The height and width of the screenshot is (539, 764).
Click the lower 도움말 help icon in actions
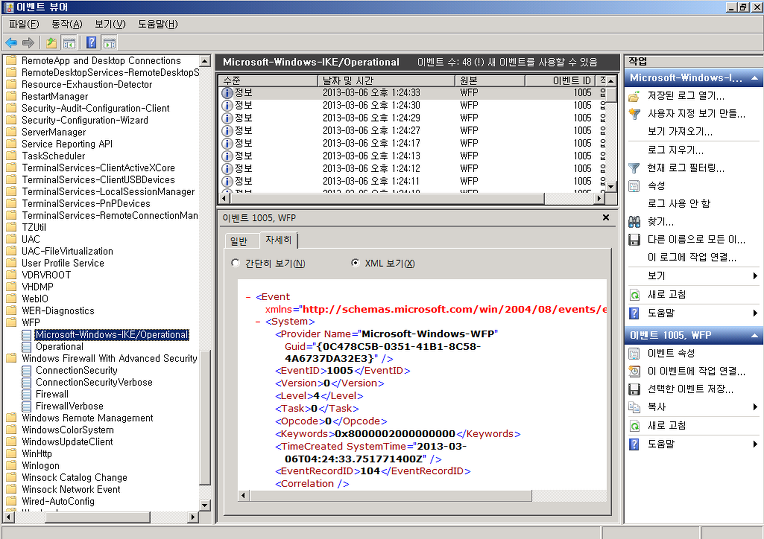(x=634, y=444)
